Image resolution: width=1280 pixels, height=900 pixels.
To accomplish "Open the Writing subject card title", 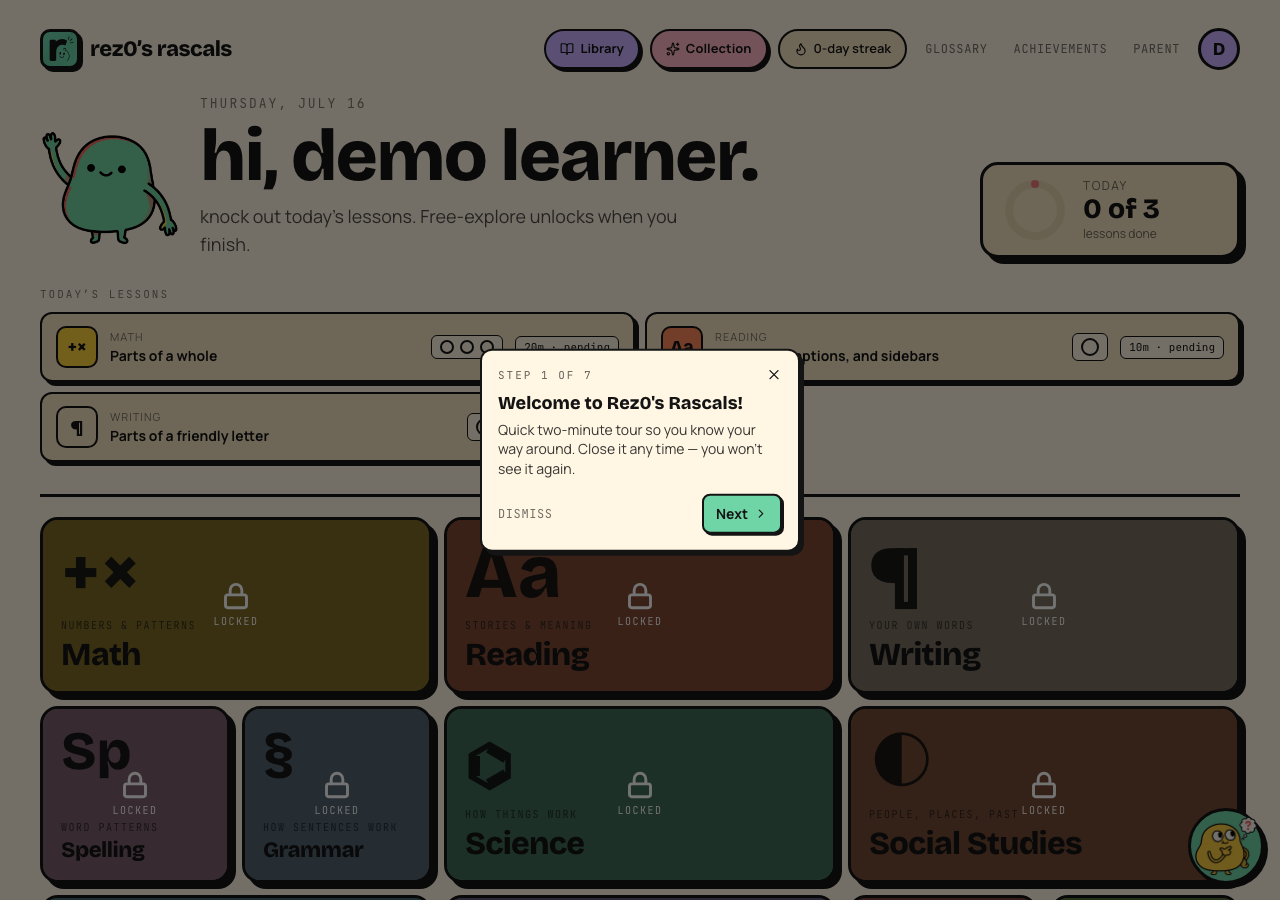I will 925,654.
